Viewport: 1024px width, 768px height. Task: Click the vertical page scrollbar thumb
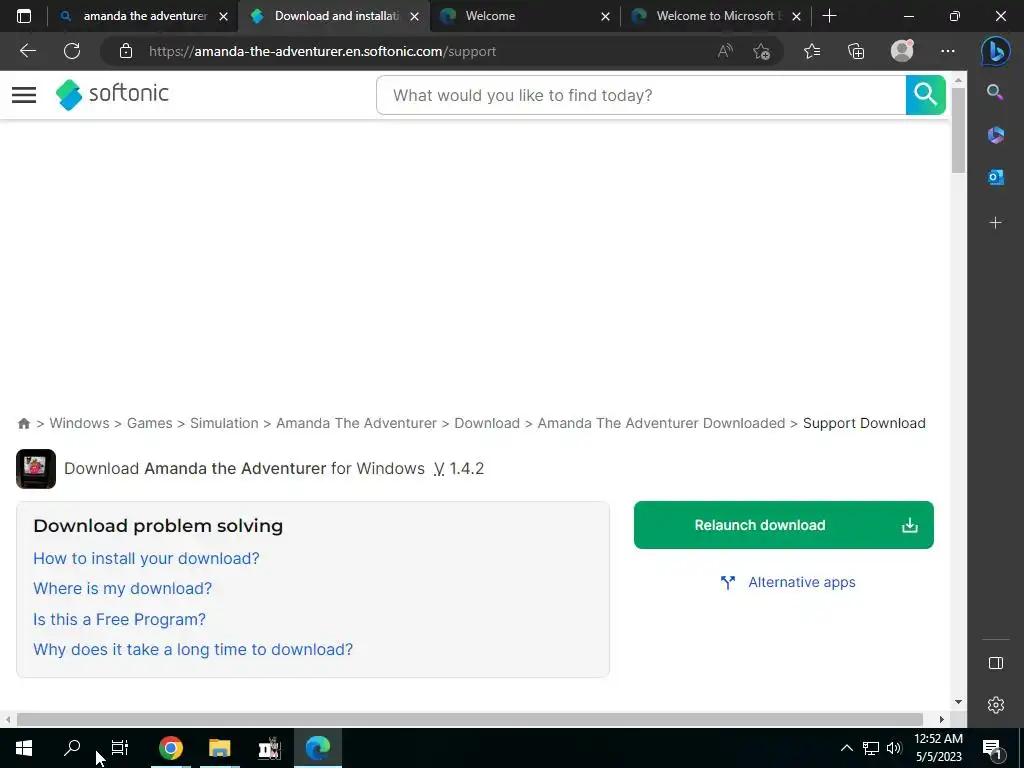coord(958,130)
